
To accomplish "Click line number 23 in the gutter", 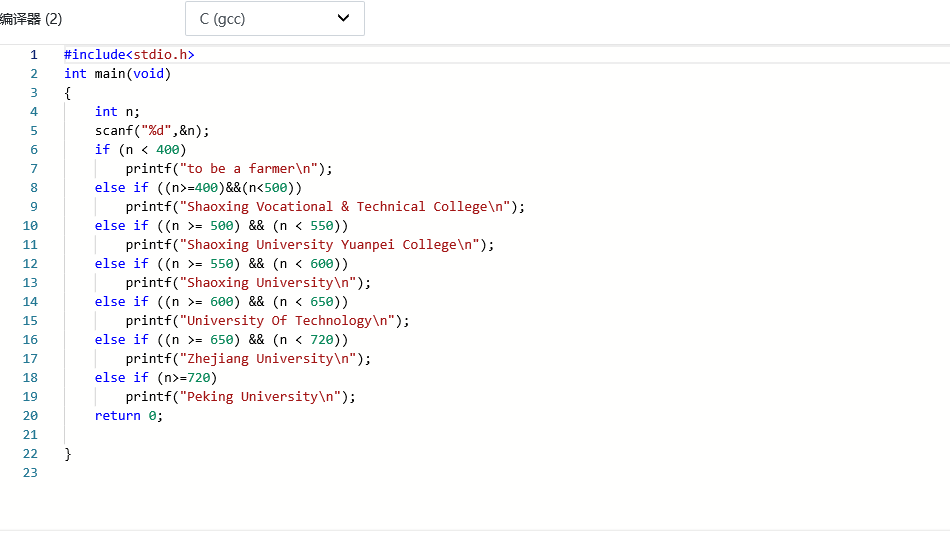I will (x=30, y=473).
